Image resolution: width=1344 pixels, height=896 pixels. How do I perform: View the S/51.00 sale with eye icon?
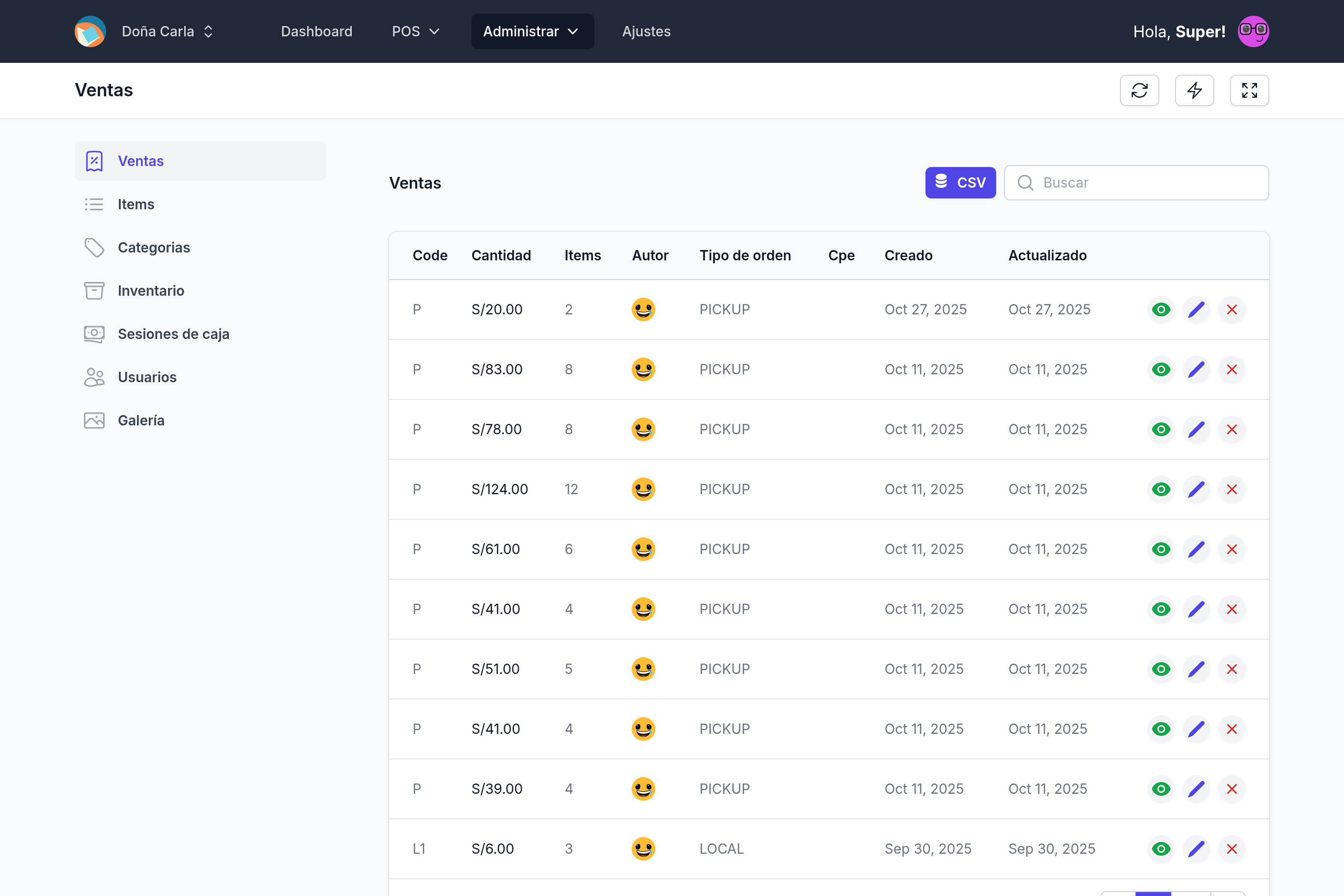point(1161,669)
